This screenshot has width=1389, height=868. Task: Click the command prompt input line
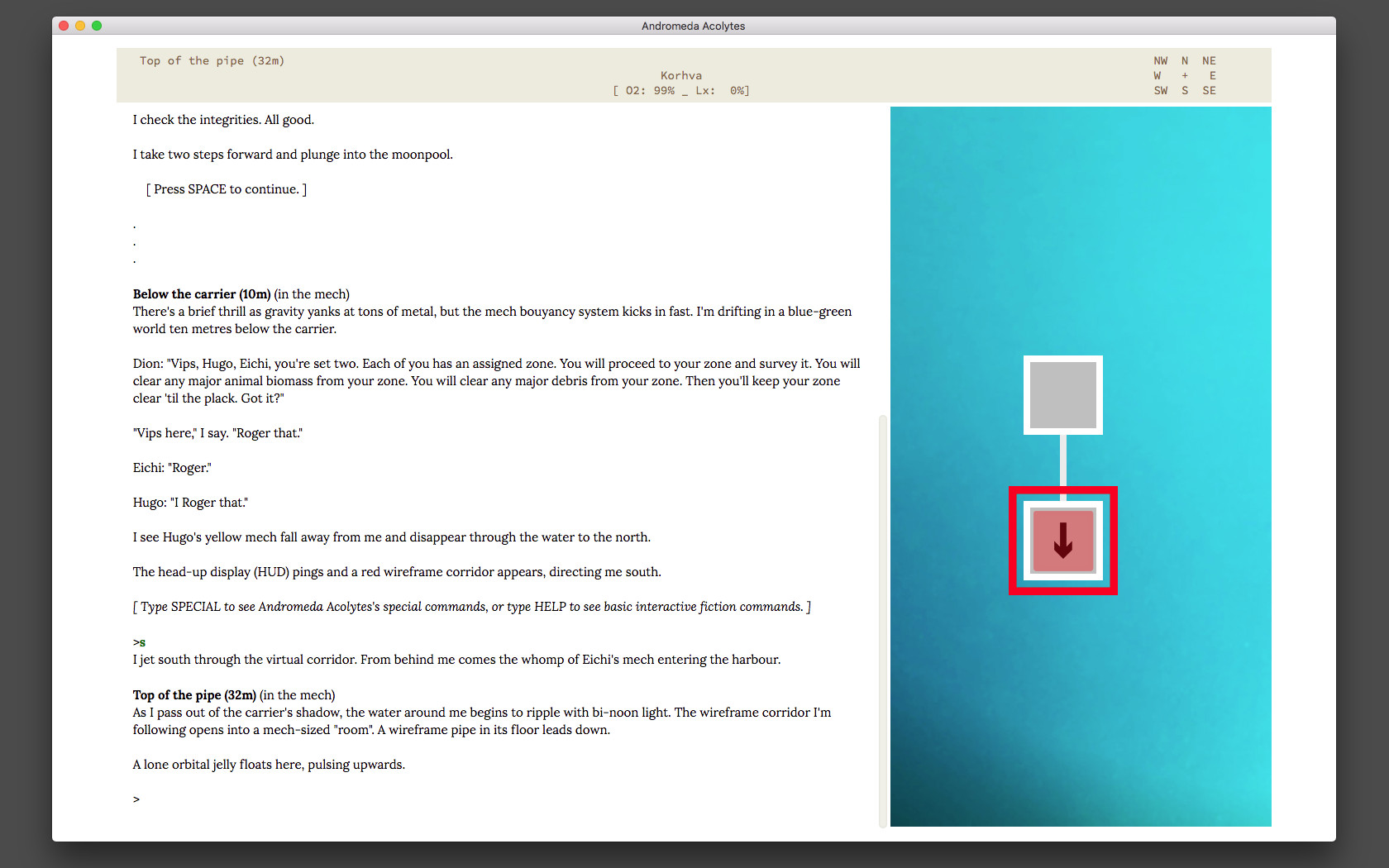(x=496, y=799)
